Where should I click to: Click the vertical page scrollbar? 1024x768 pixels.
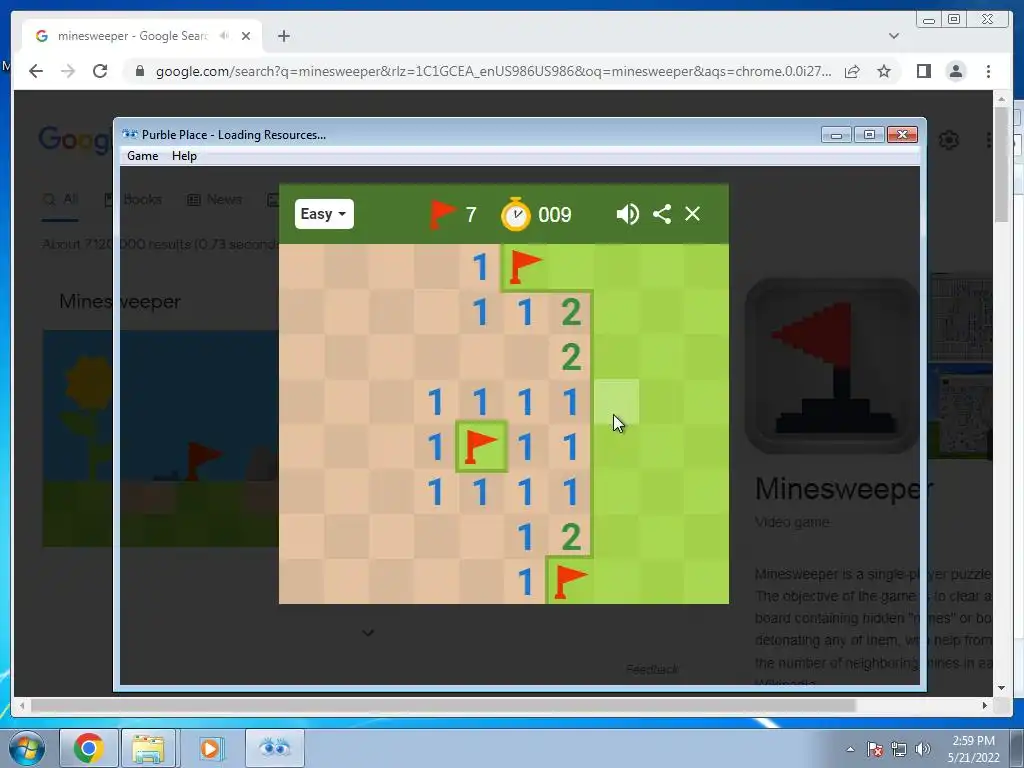(1001, 165)
